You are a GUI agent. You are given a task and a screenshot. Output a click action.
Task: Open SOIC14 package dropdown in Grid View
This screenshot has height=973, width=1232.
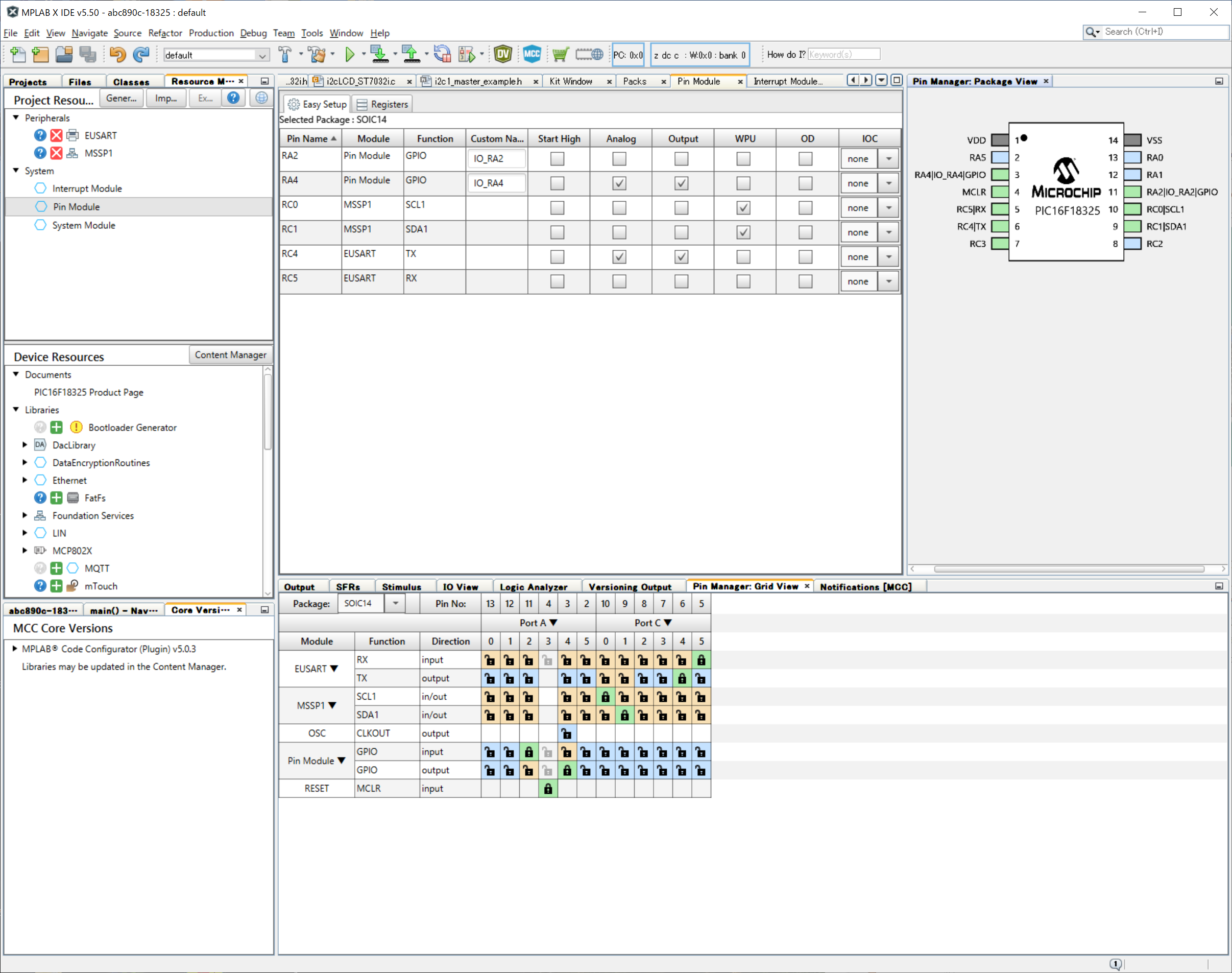pyautogui.click(x=395, y=604)
